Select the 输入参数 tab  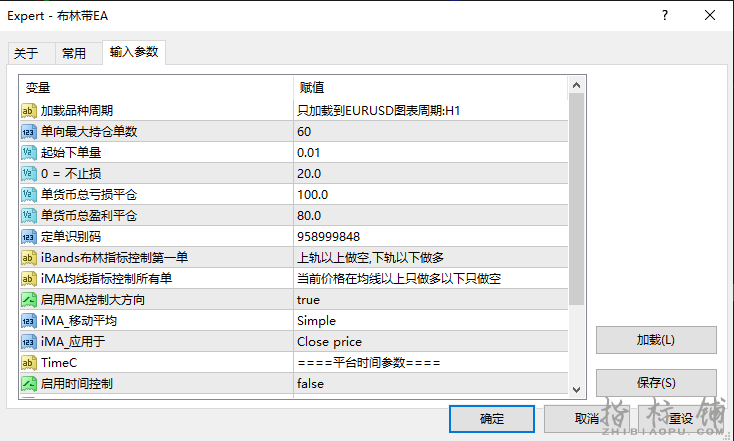click(134, 52)
